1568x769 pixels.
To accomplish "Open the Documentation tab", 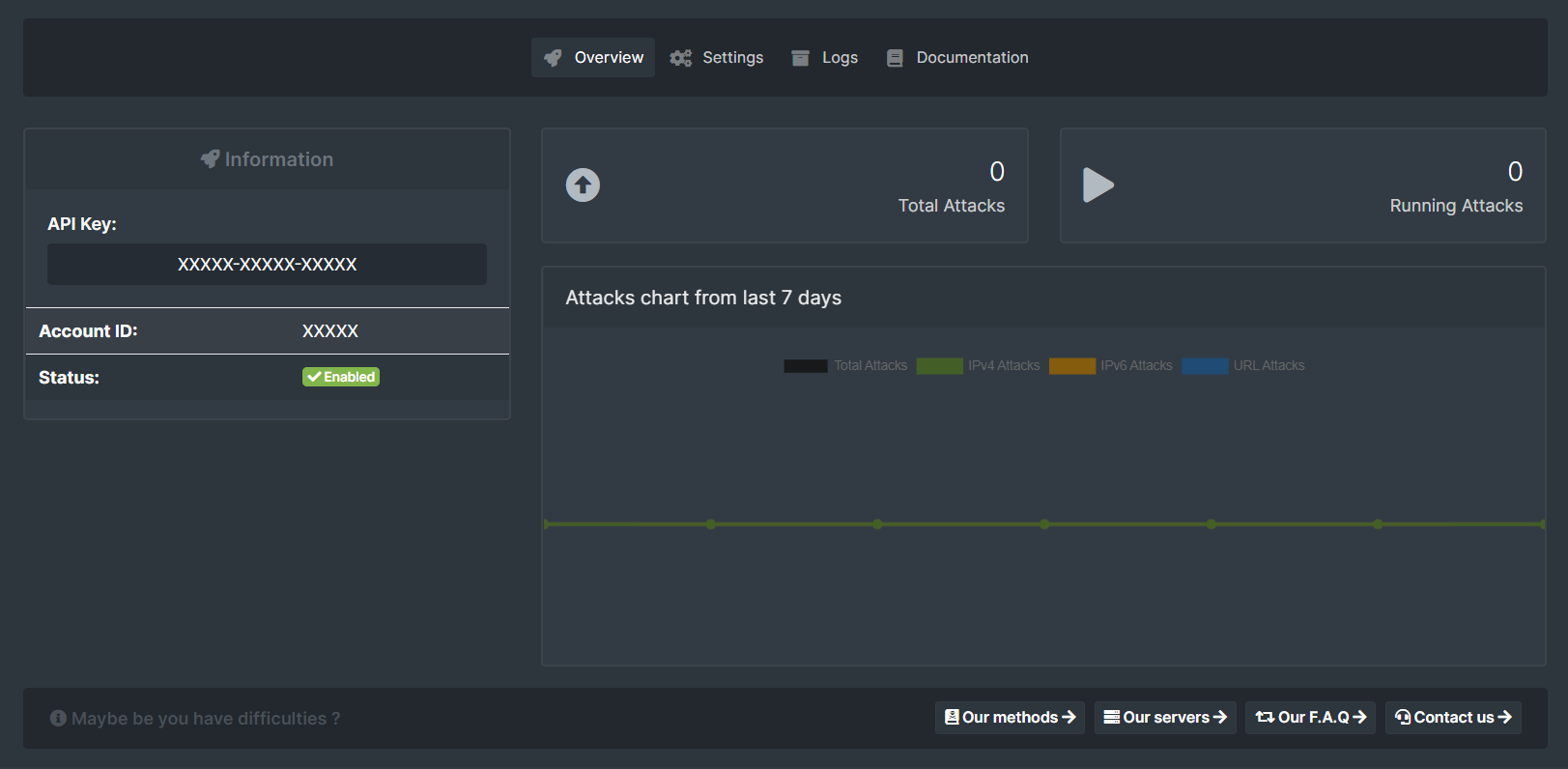I will coord(957,58).
